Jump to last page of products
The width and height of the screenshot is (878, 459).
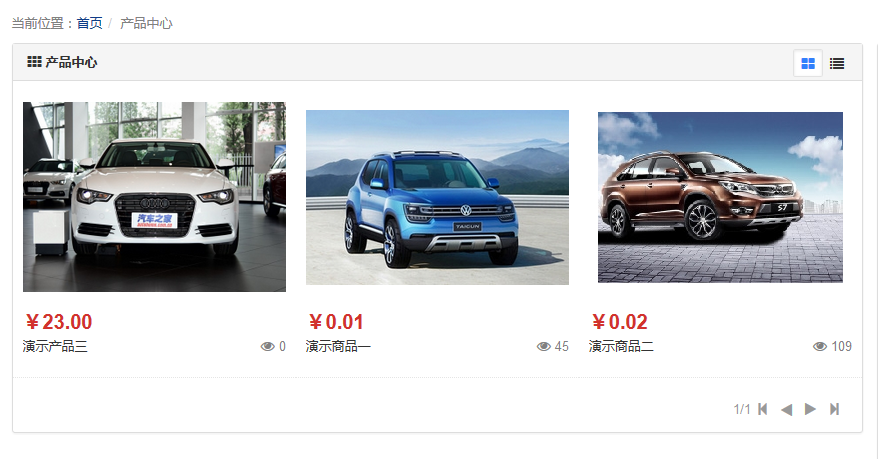(834, 409)
